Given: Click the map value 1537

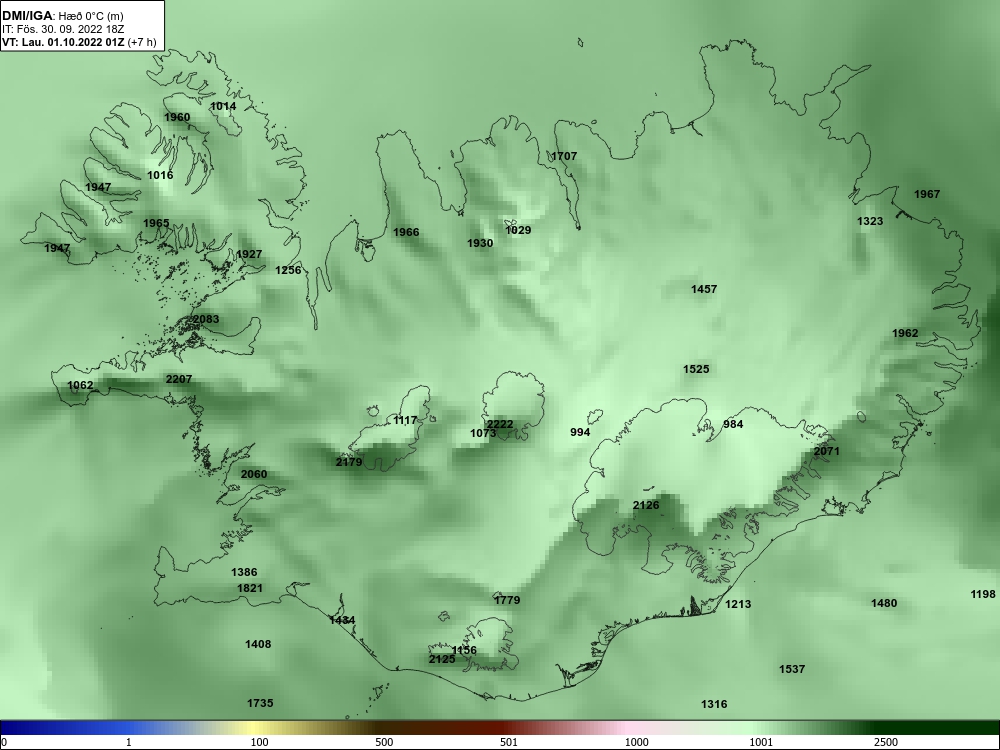Looking at the screenshot, I should pos(792,670).
